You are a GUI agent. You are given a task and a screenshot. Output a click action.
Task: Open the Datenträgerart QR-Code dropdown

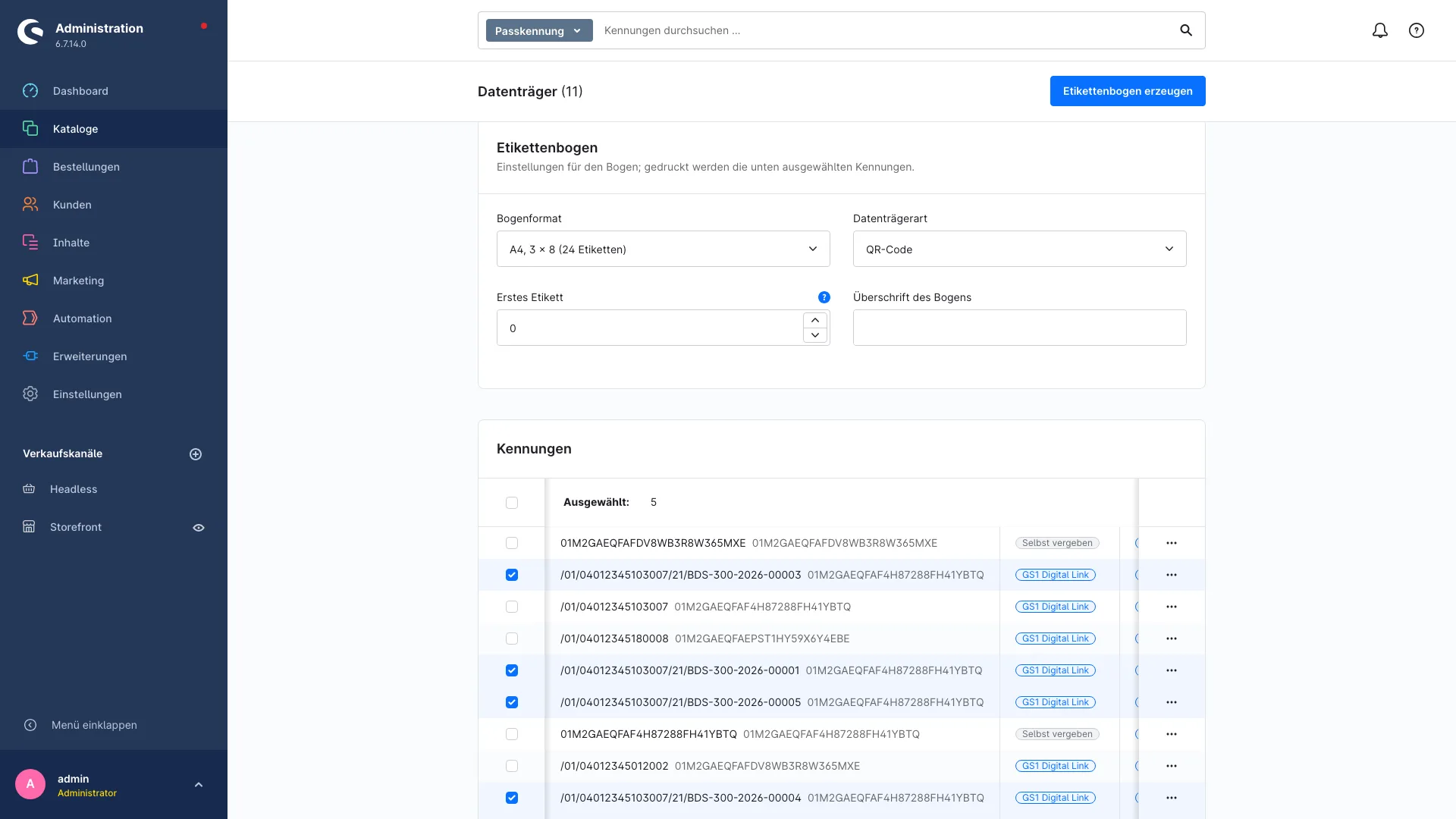tap(1020, 249)
